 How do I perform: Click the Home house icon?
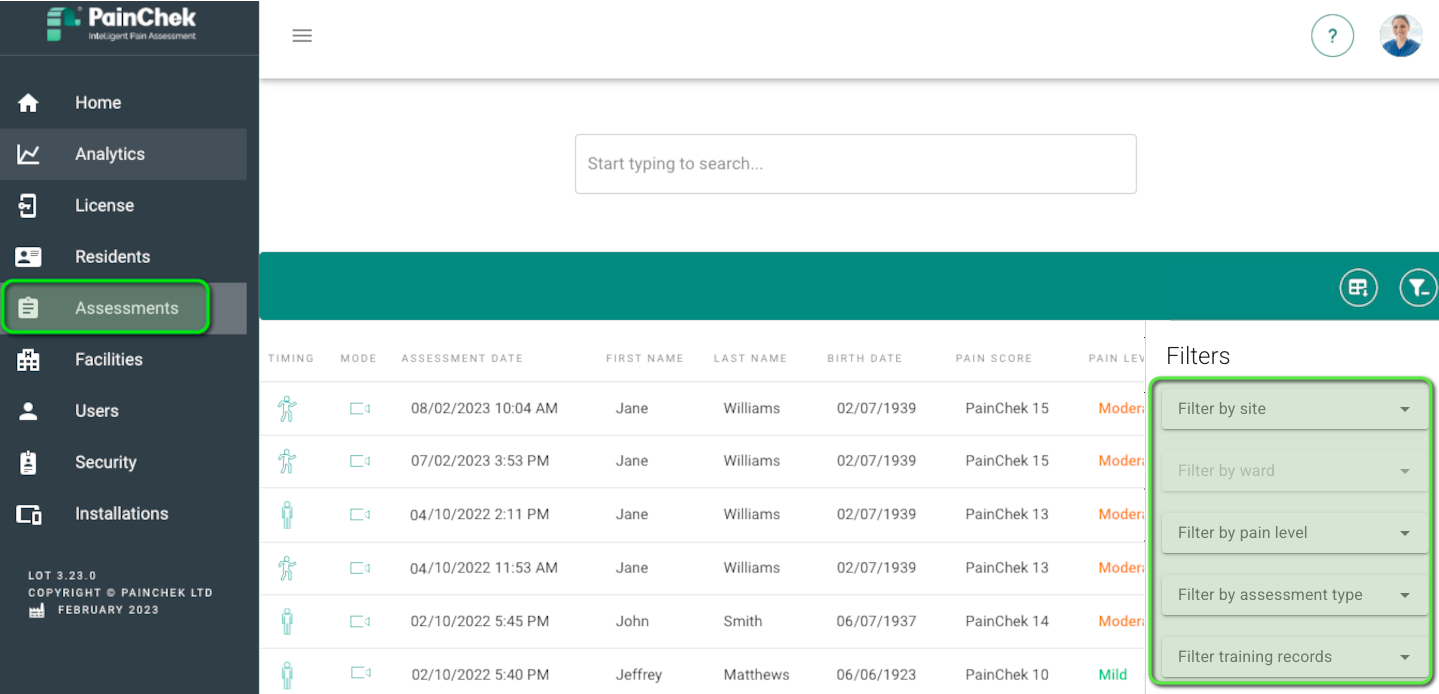click(x=28, y=103)
